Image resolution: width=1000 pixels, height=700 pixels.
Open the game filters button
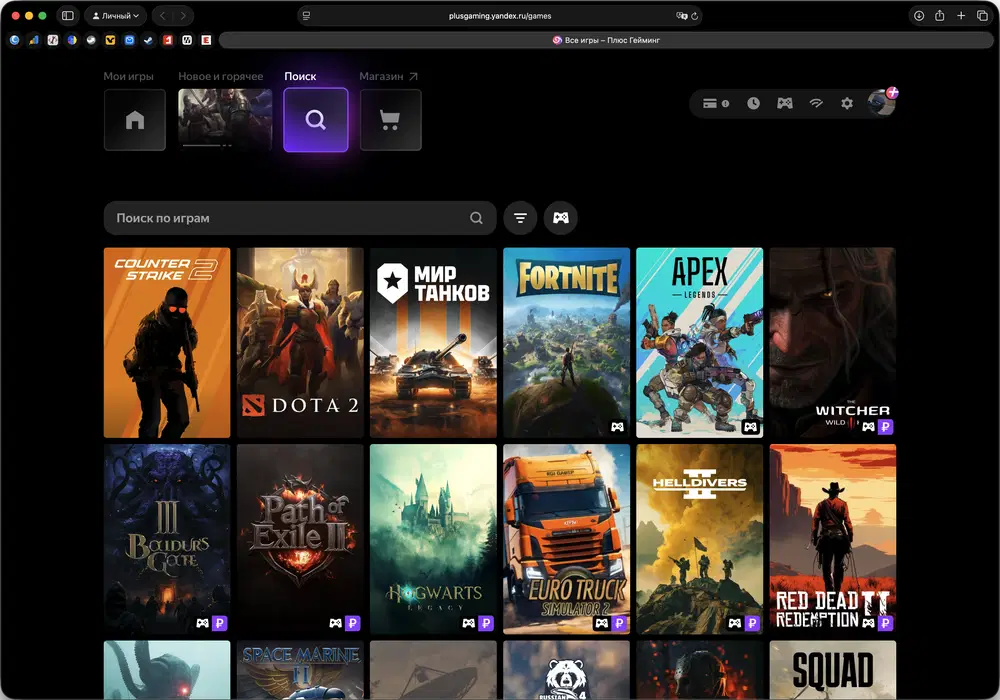520,218
